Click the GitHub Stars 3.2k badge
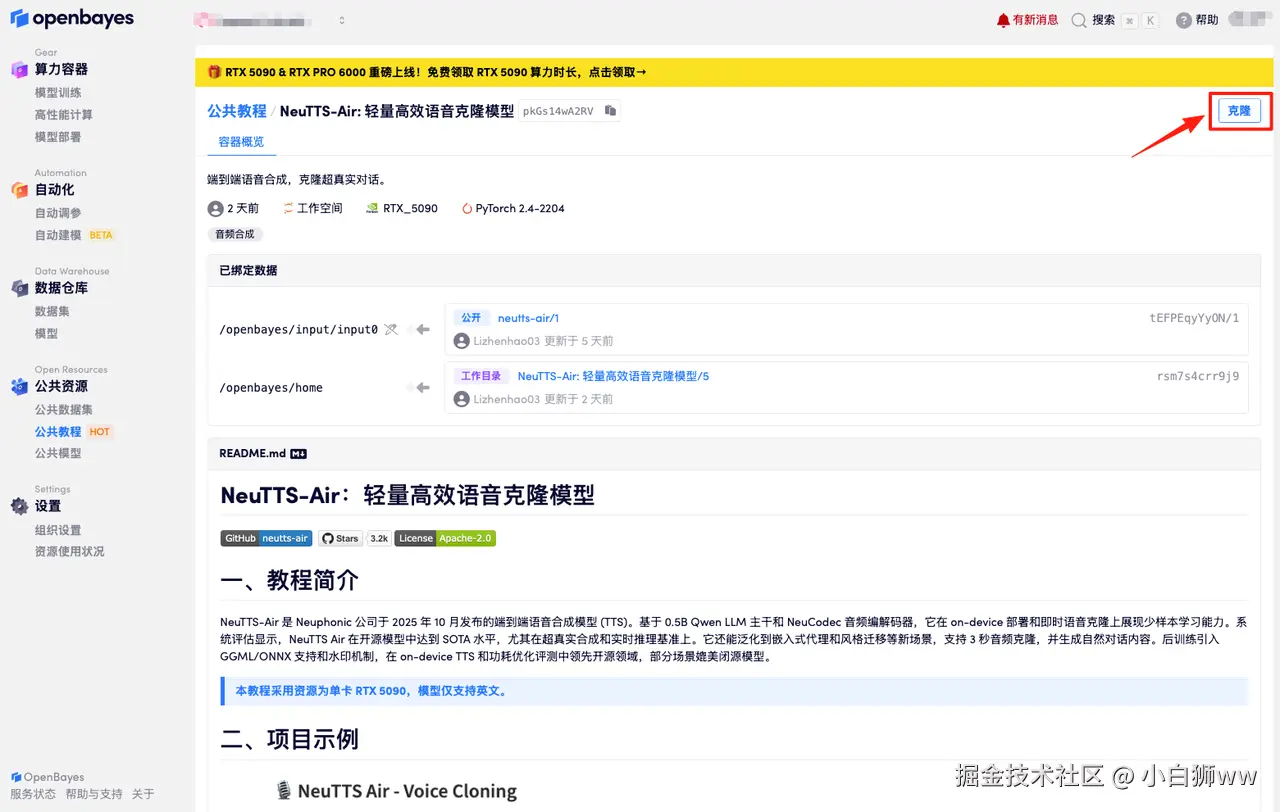Viewport: 1280px width, 812px height. click(x=355, y=538)
